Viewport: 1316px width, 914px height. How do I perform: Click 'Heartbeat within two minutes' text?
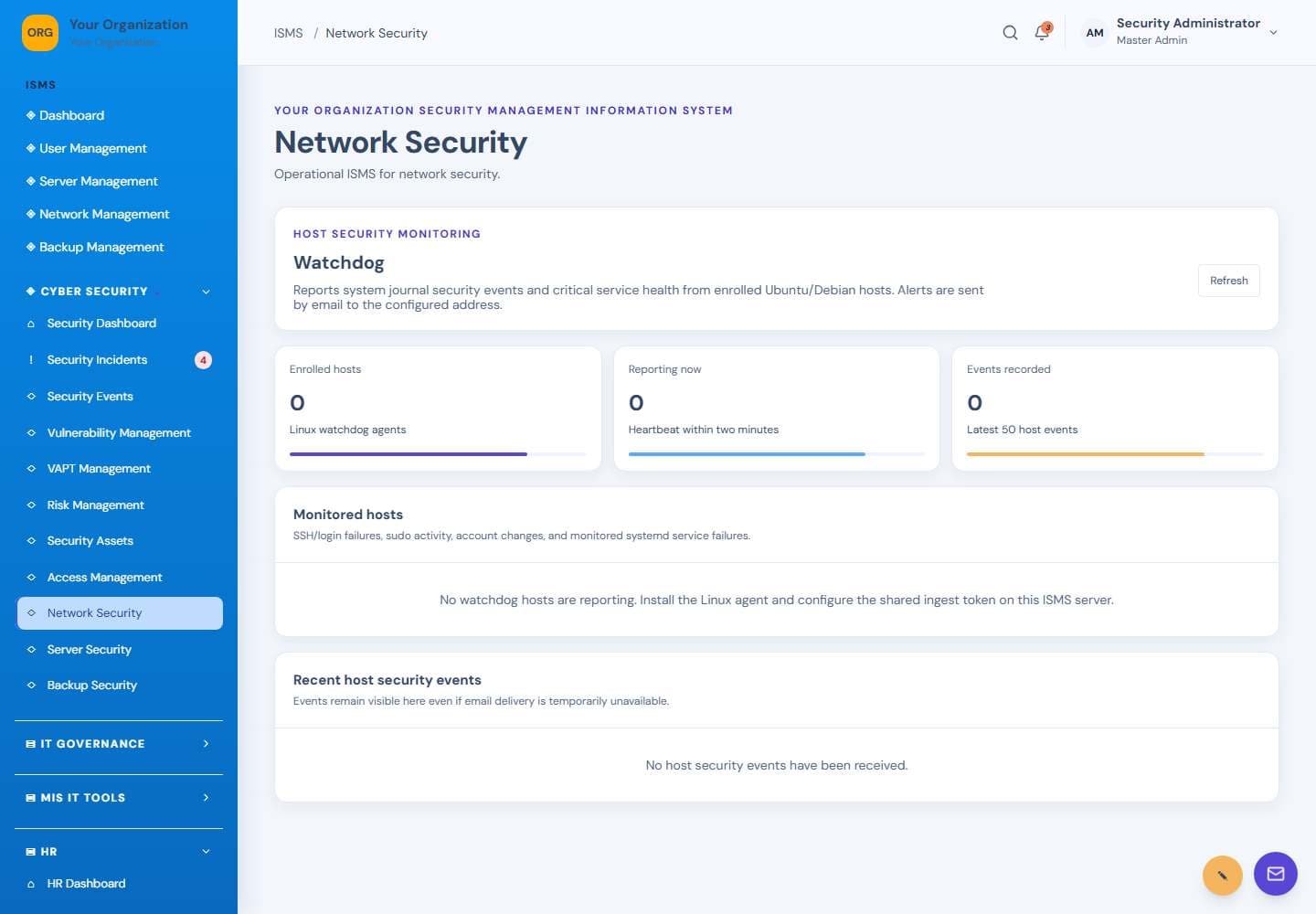(x=704, y=430)
